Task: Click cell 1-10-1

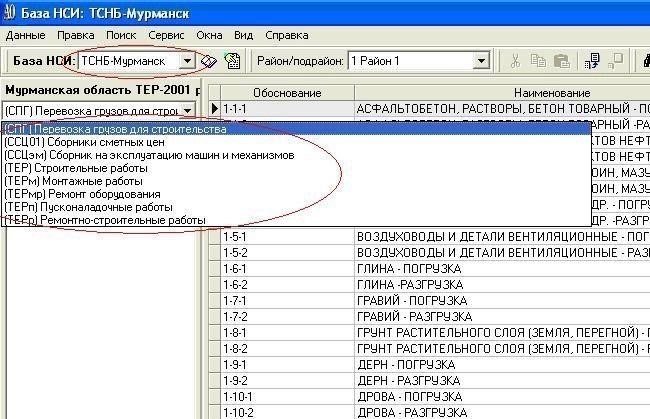Action: [287, 397]
